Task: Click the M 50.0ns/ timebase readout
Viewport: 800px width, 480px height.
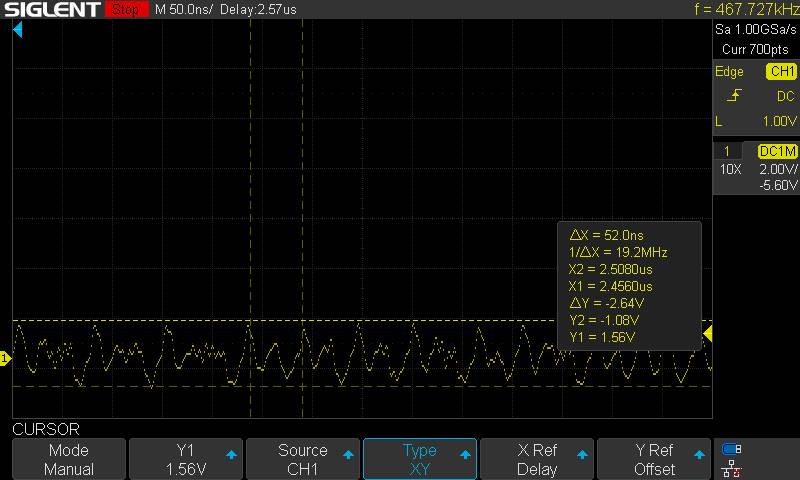Action: tap(184, 10)
